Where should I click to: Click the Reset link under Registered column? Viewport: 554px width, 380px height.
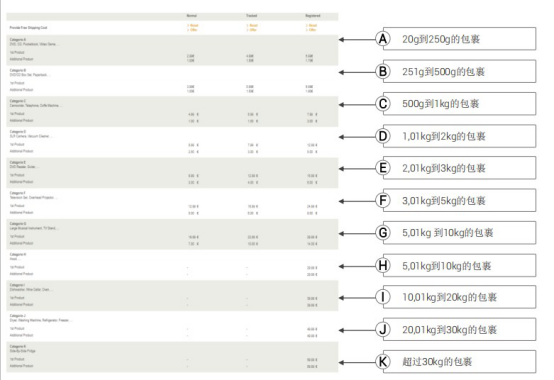pyautogui.click(x=312, y=25)
